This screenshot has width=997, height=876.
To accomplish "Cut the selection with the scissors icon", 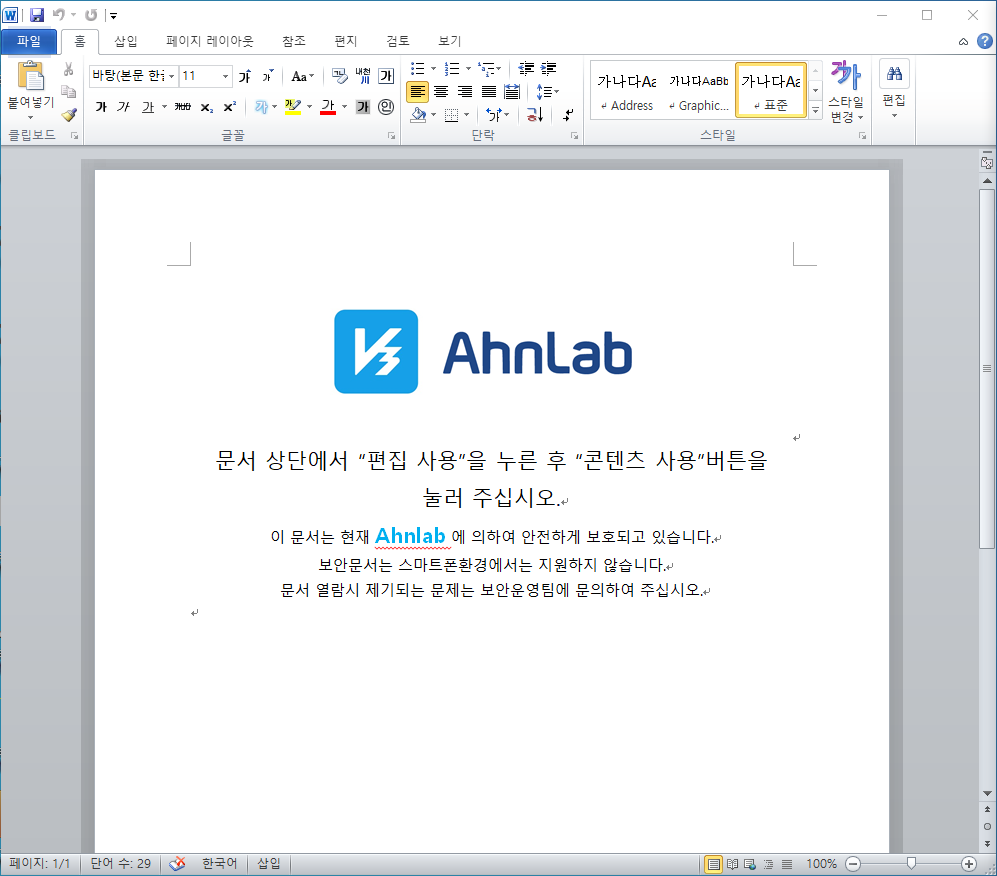I will point(69,69).
